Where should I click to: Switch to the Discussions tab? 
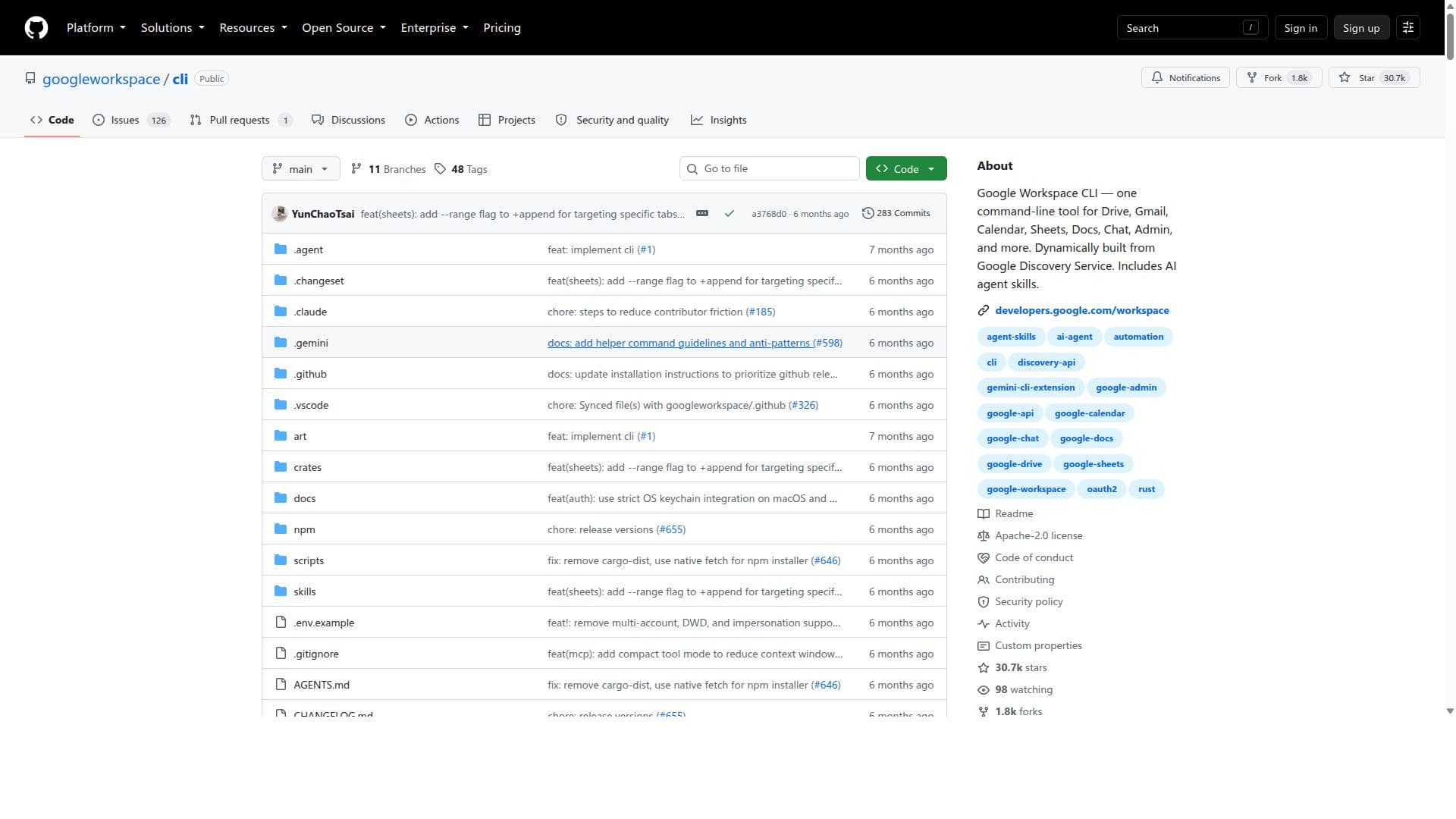[x=348, y=121]
